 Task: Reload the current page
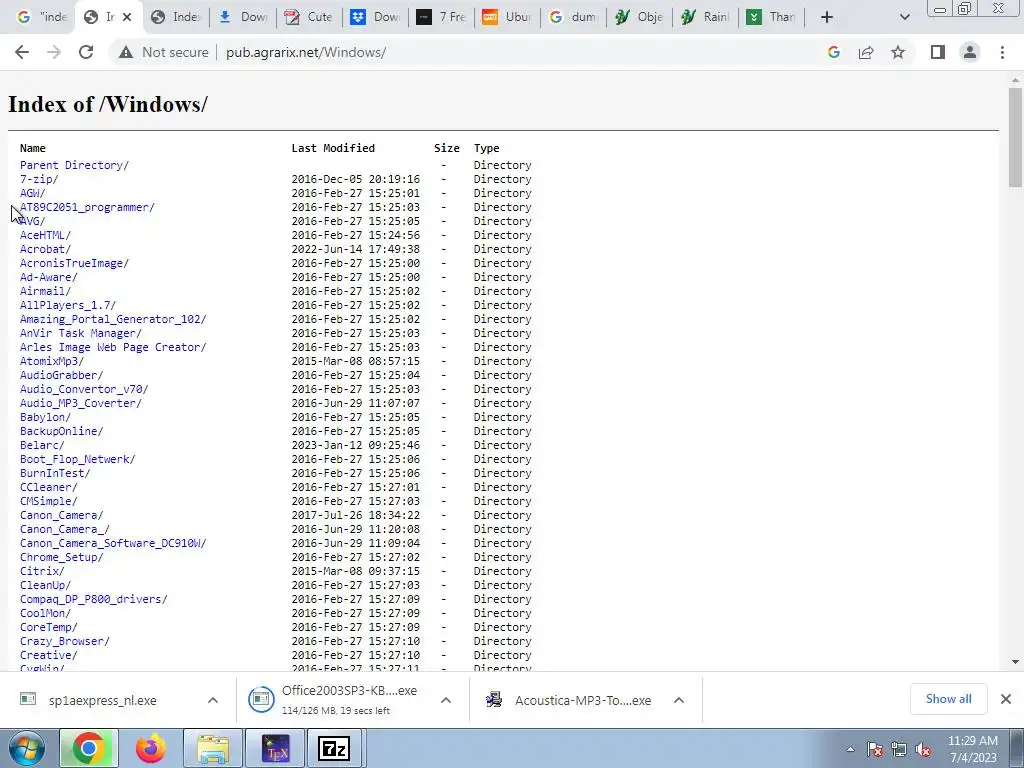pos(86,52)
